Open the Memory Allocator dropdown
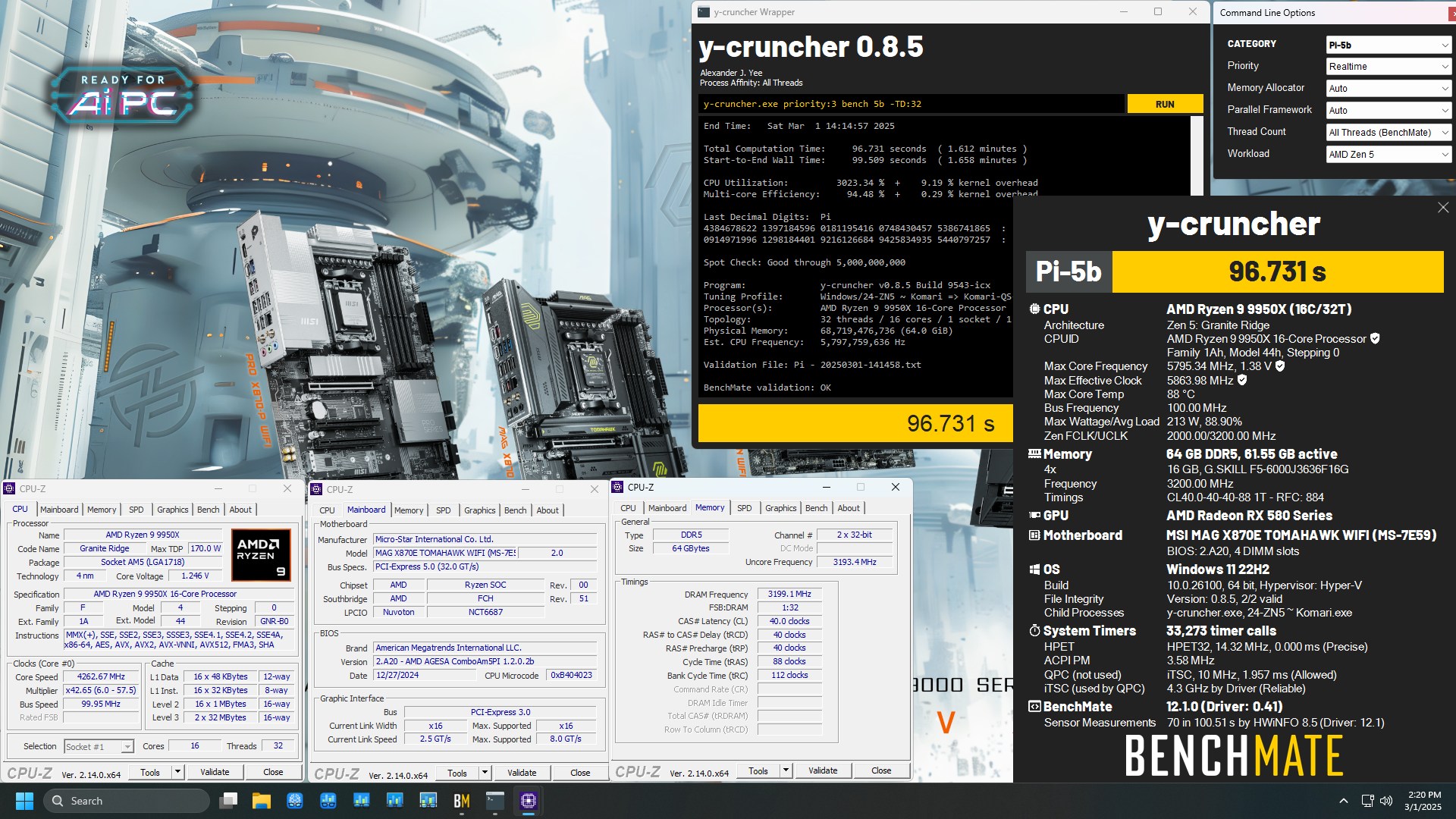 (x=1389, y=89)
